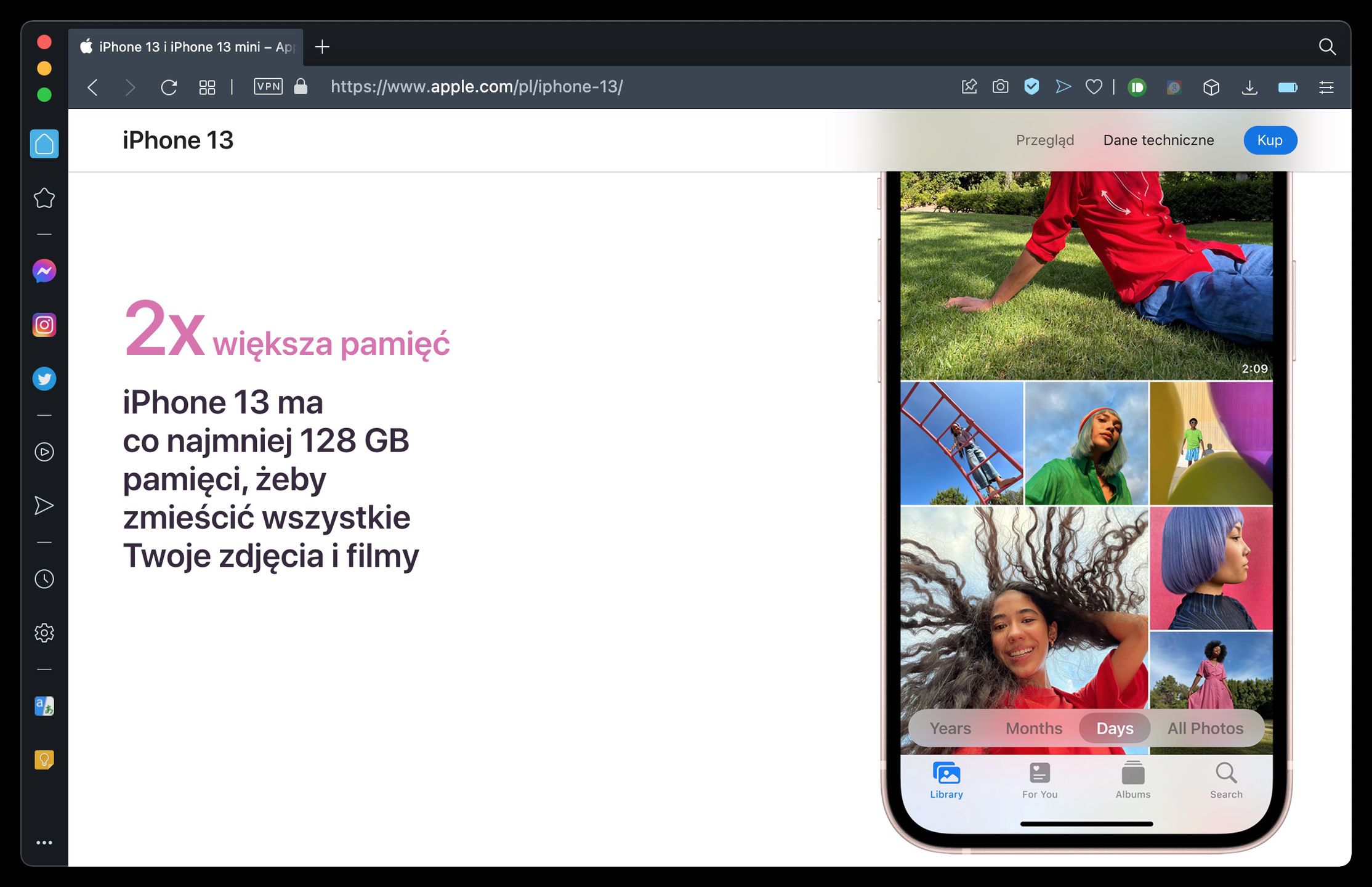
Task: Open the sidebar player icon
Action: [x=44, y=452]
